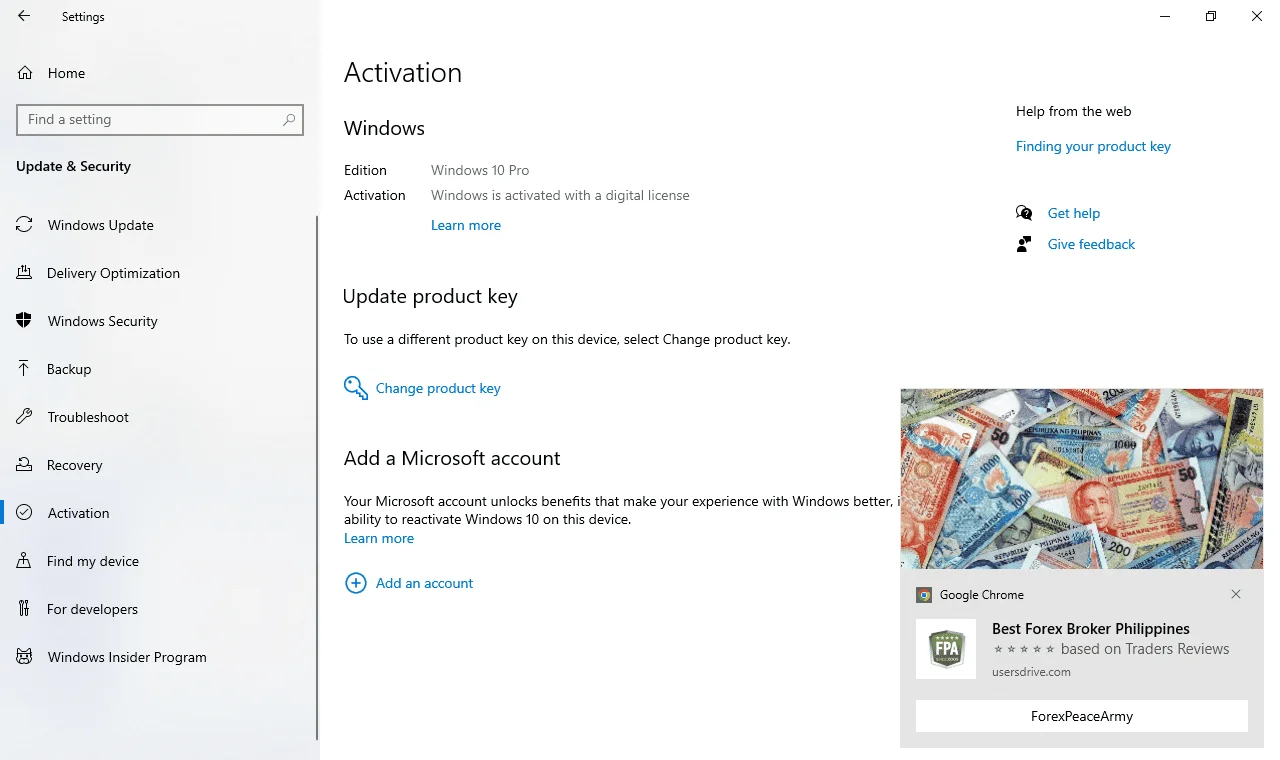
Task: Click the back arrow in Settings
Action: (24, 16)
